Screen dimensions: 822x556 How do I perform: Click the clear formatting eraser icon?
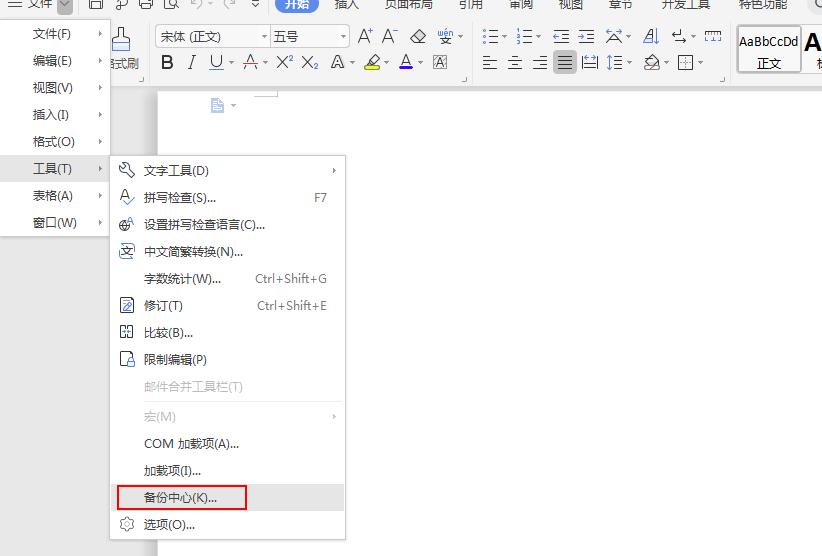418,36
